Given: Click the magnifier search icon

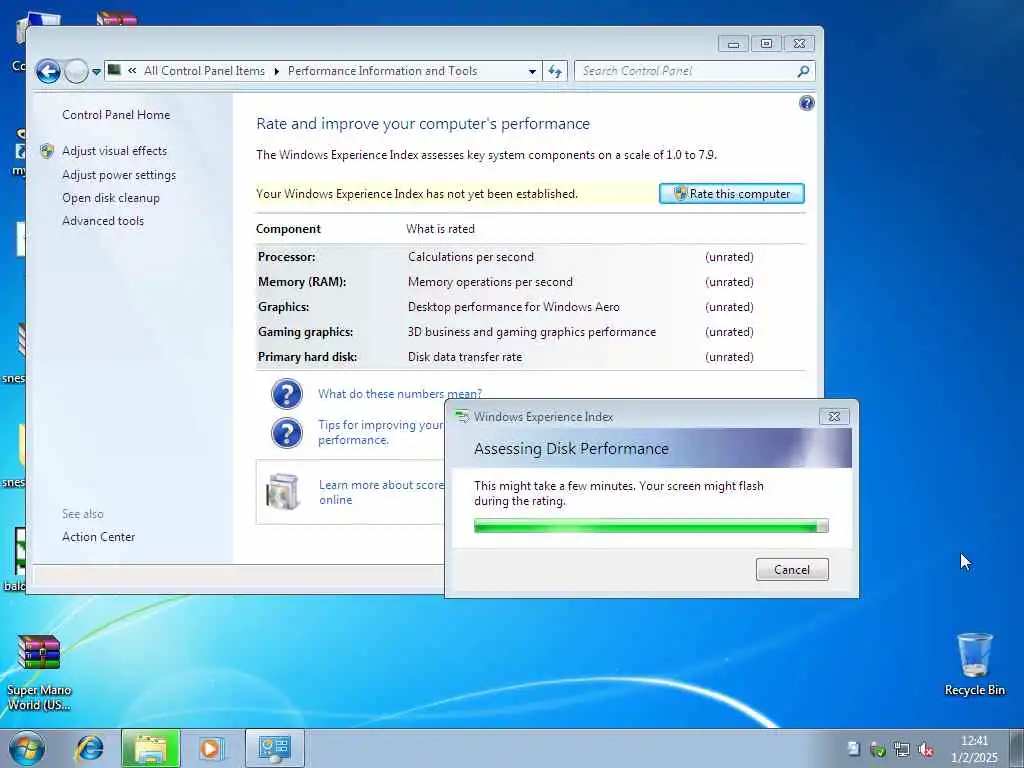Looking at the screenshot, I should 803,71.
